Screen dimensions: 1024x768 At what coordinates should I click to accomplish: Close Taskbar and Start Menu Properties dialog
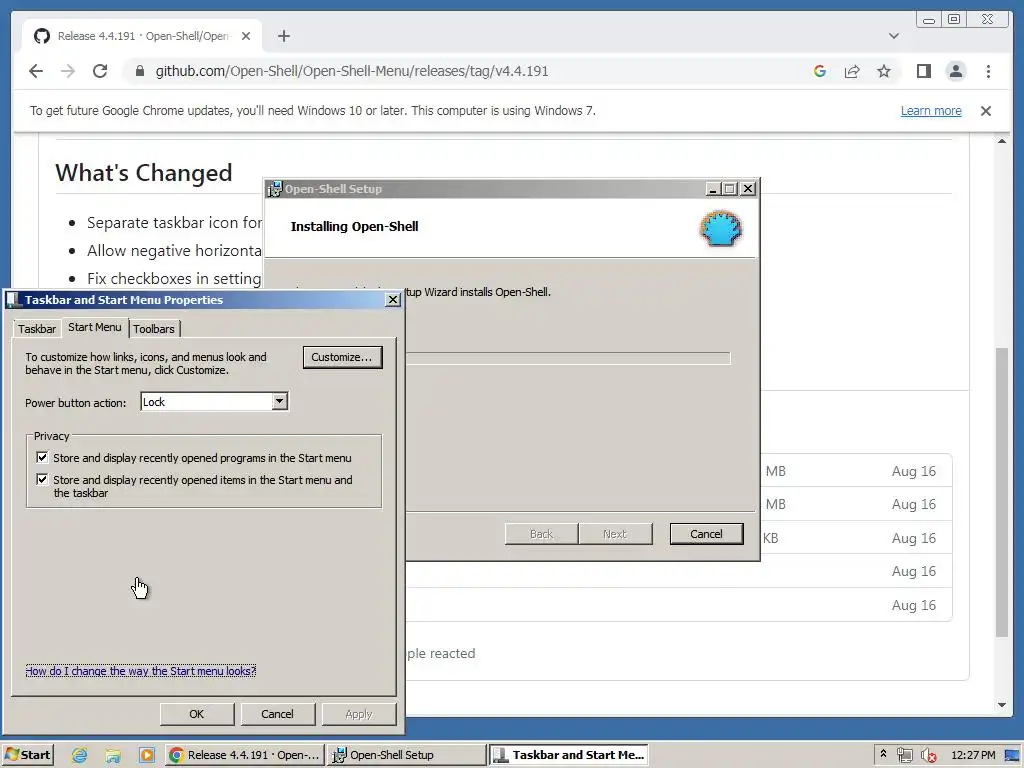tap(392, 300)
